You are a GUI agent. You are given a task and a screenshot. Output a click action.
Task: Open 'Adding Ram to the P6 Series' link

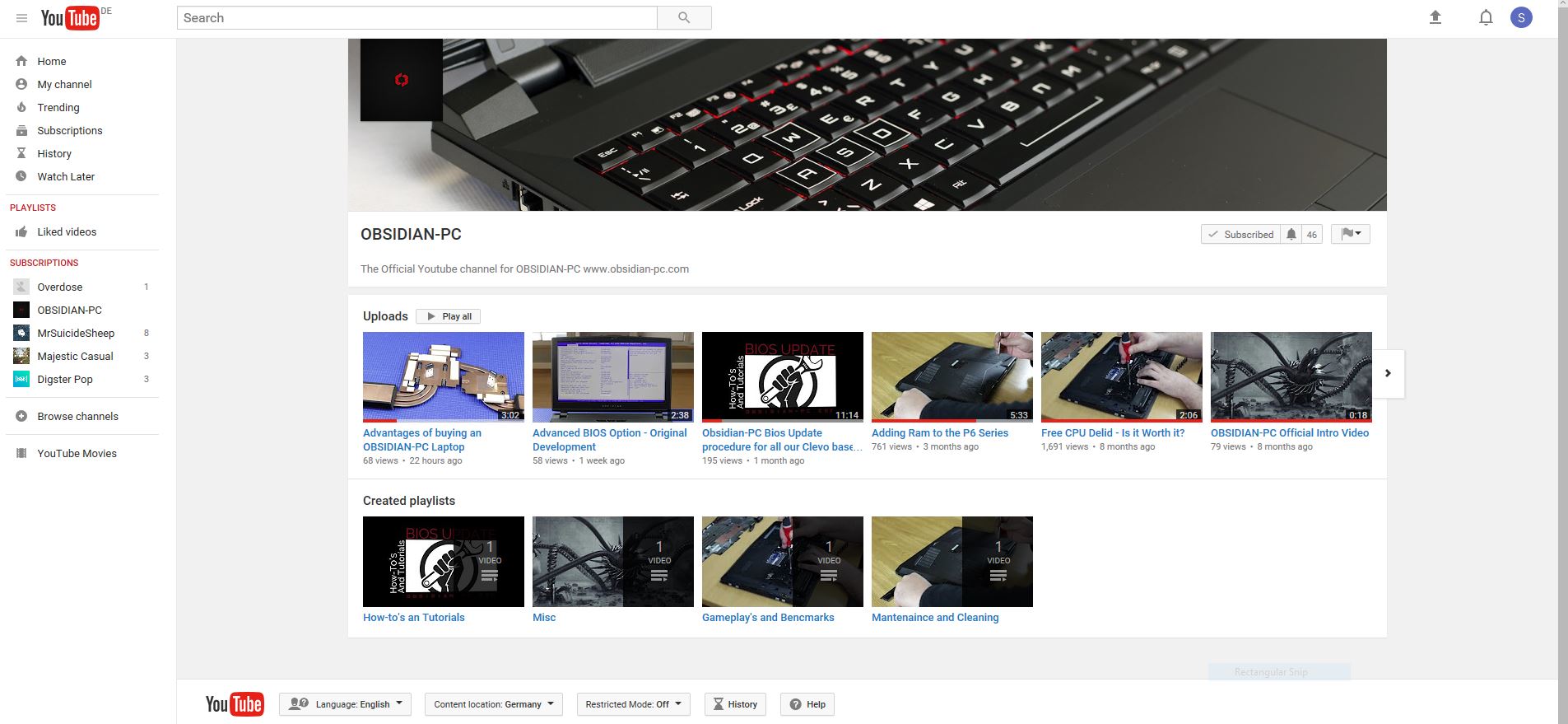click(940, 432)
